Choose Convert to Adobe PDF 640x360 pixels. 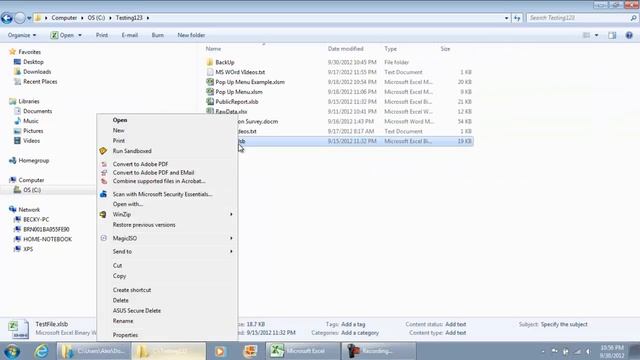140,164
